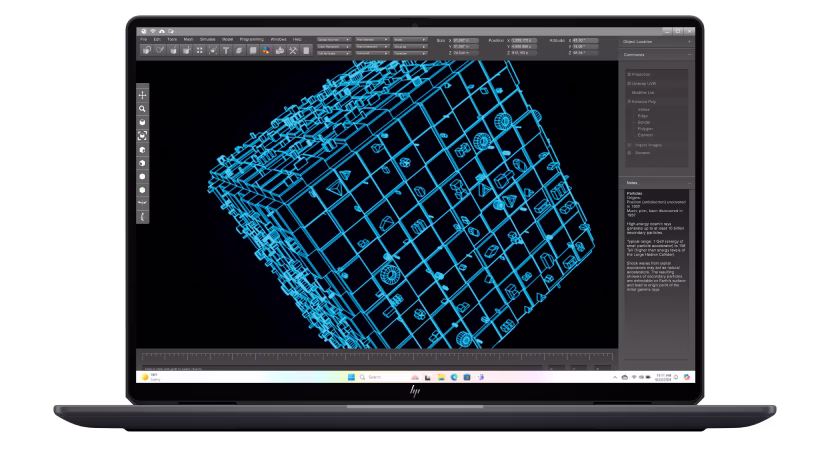This screenshot has height=450, width=830.
Task: Open the hammer and wrench tools icon
Action: point(293,50)
